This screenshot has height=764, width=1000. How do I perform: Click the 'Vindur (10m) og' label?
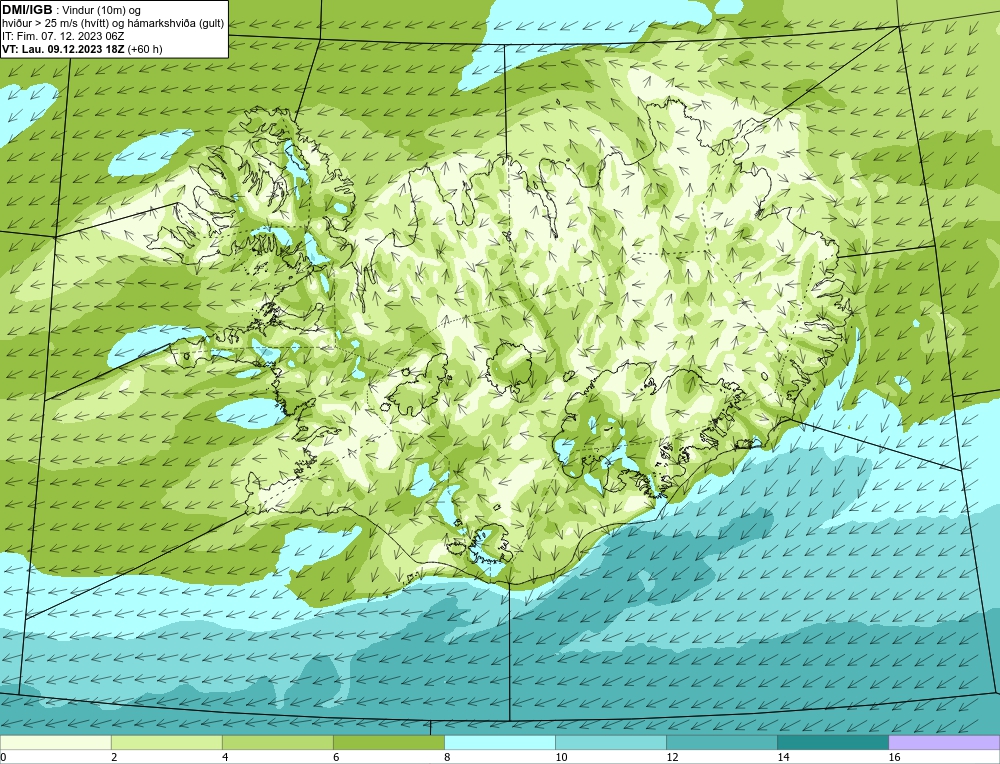(x=102, y=10)
